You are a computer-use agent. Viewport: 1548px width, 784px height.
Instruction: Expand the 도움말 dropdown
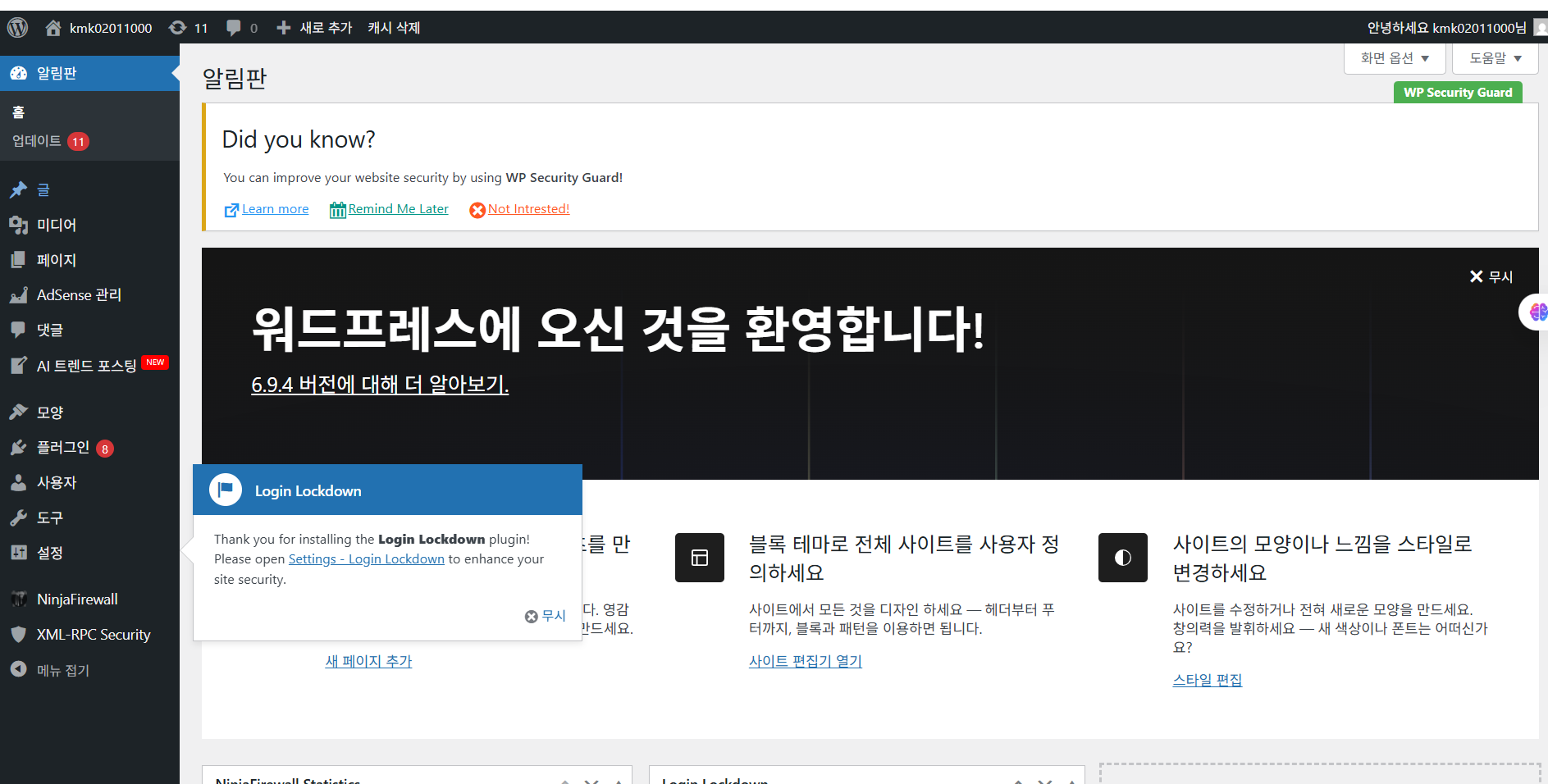point(1494,57)
